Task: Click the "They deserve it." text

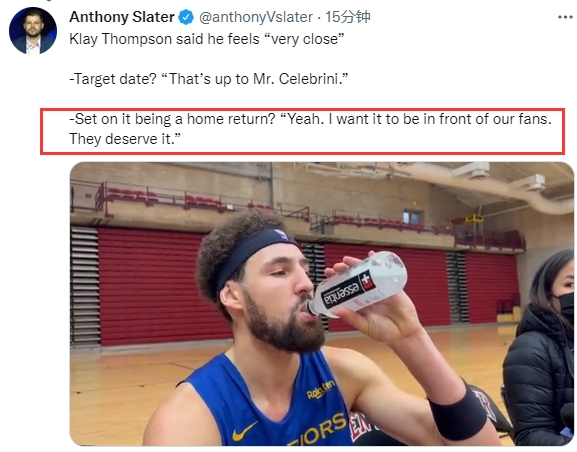Action: point(125,139)
